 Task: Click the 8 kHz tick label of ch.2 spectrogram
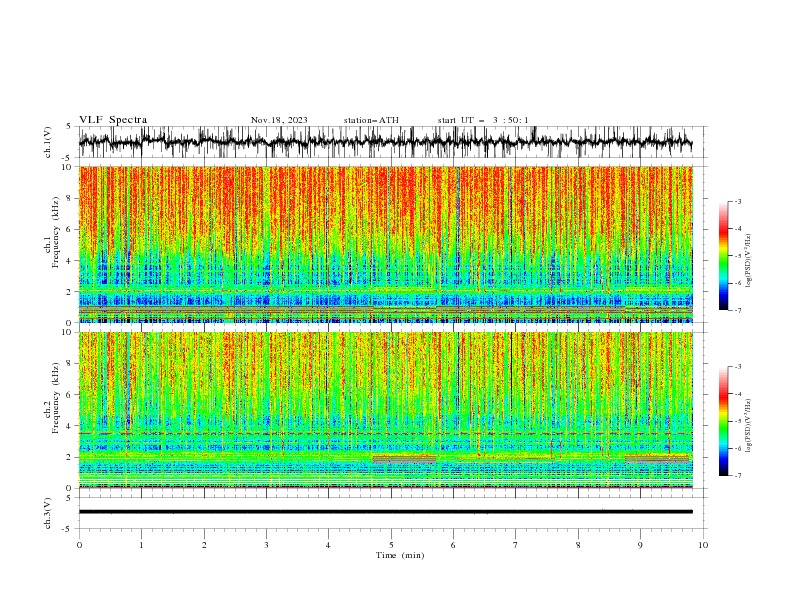coord(70,364)
